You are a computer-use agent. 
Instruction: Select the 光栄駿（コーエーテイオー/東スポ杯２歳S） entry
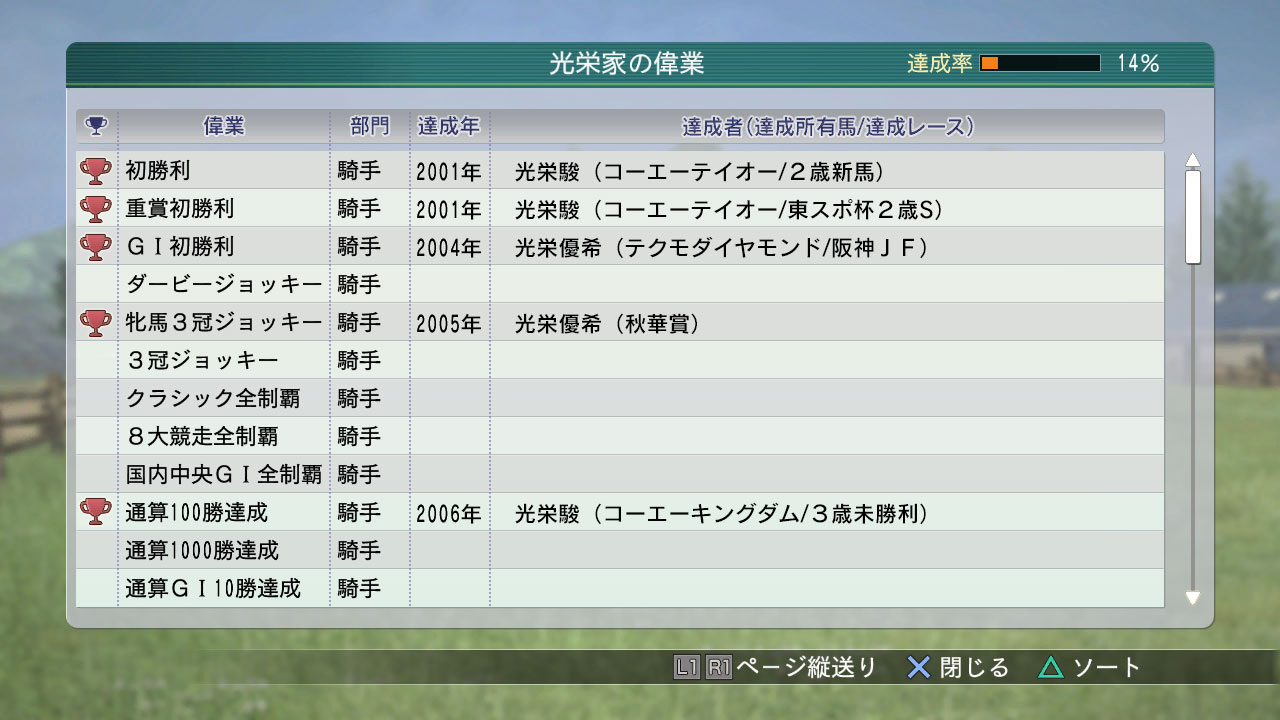pyautogui.click(x=731, y=209)
